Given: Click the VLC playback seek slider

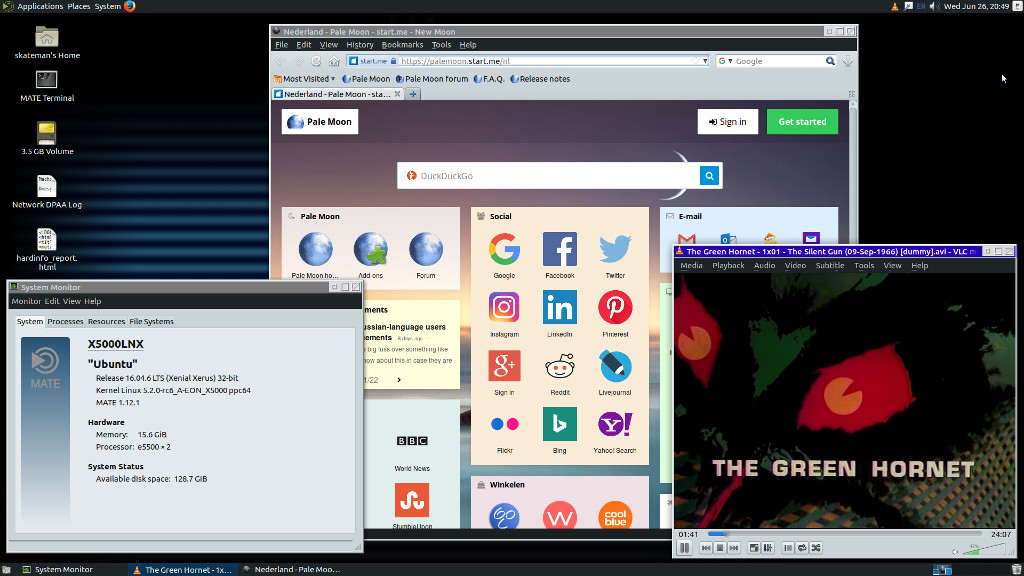Looking at the screenshot, I should coord(845,534).
